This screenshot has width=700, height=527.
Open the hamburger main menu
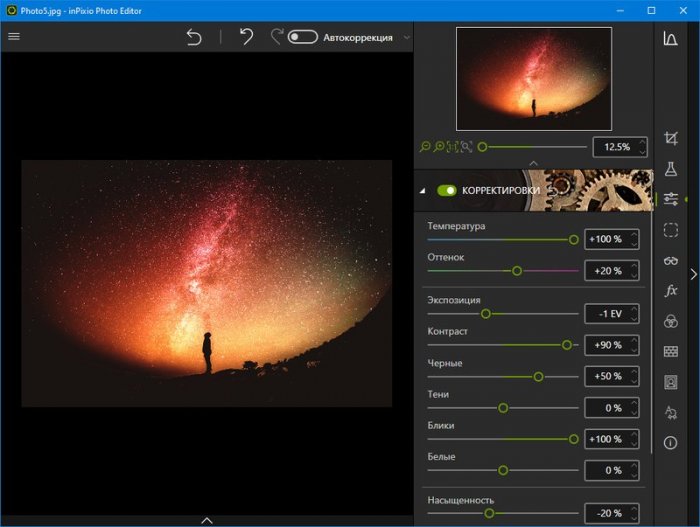click(x=14, y=36)
